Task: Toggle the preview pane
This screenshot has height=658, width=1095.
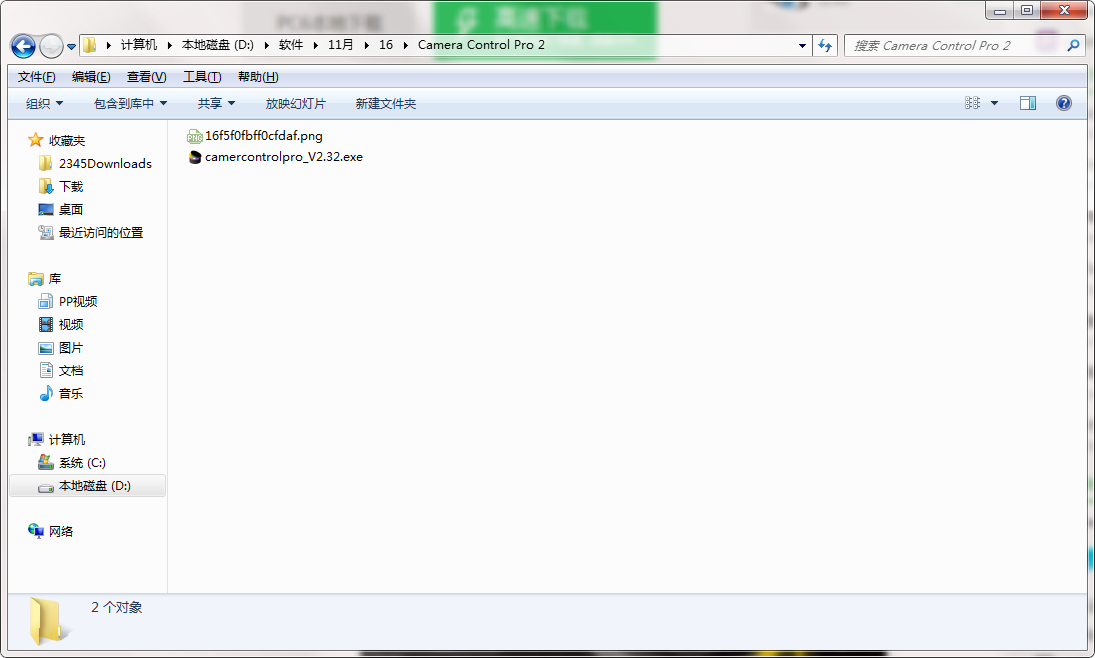Action: coord(1028,103)
